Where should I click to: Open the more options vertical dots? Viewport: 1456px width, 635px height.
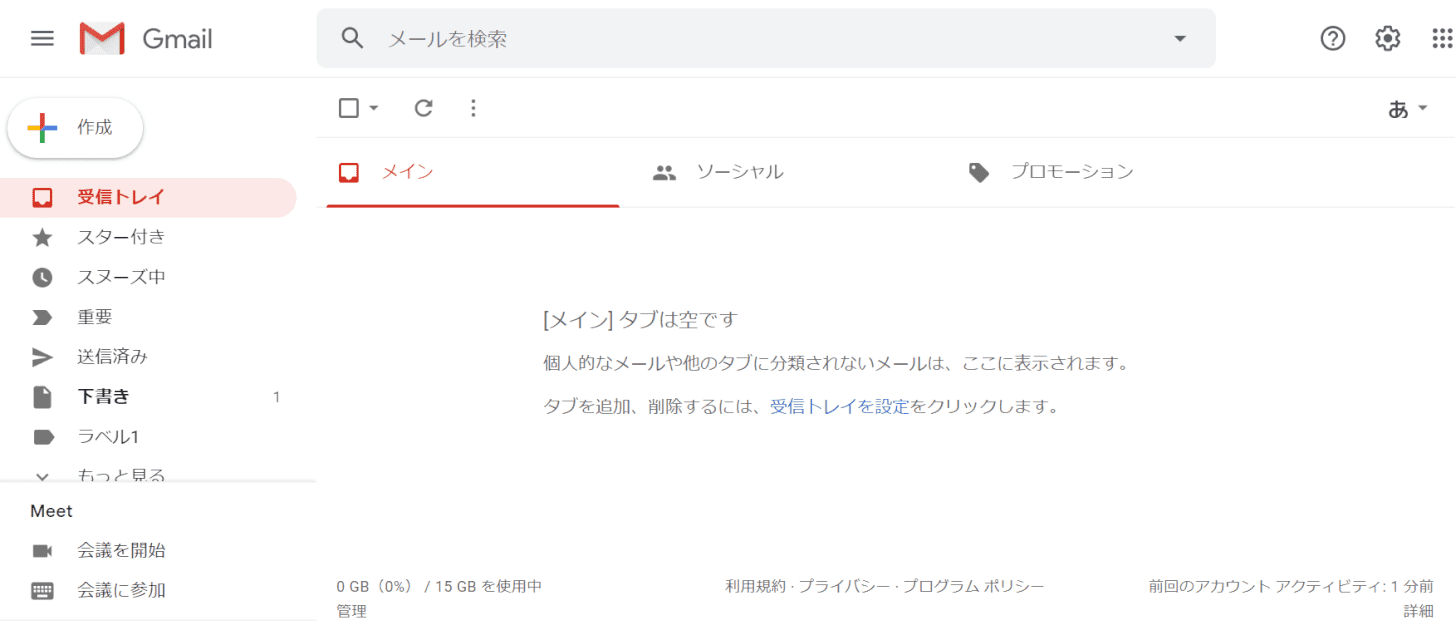point(474,108)
